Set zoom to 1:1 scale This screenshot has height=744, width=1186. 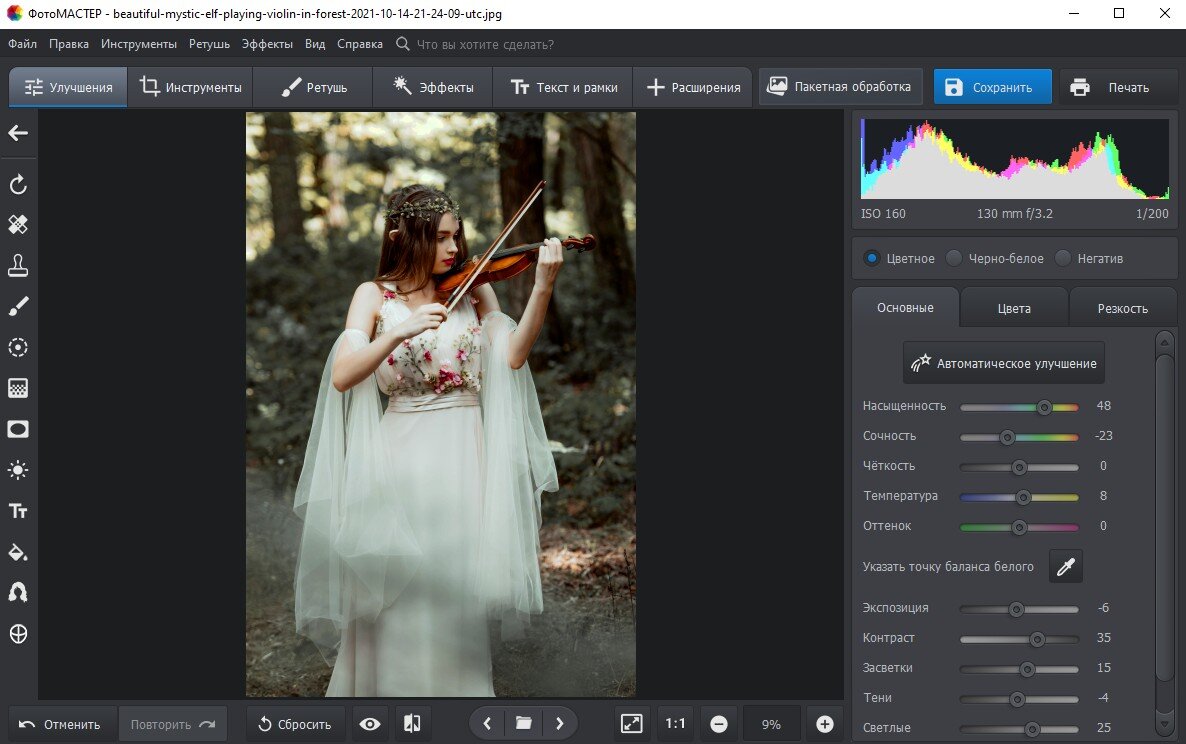[675, 724]
